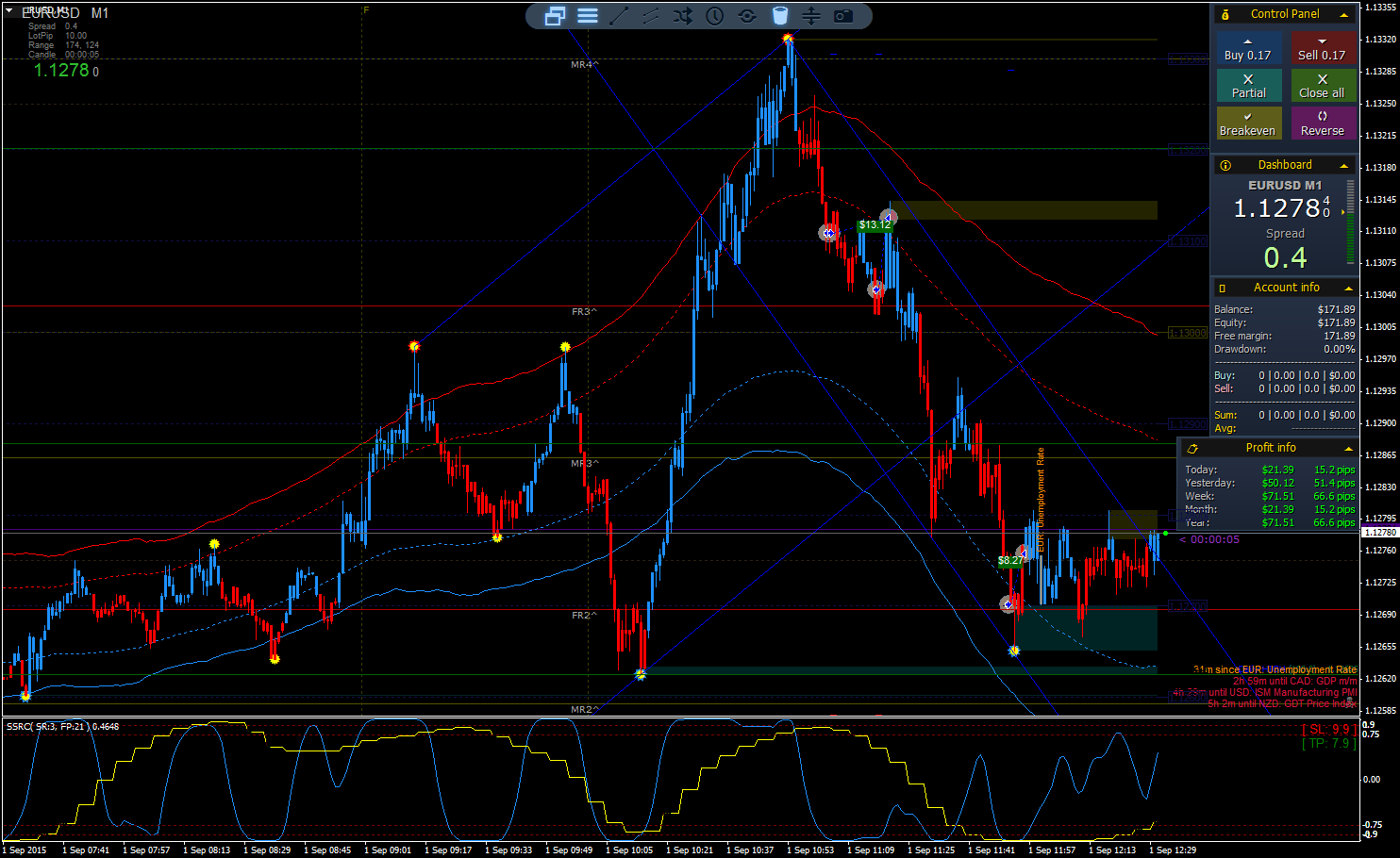Click the Drawdown 0.00% row
The height and width of the screenshot is (858, 1400).
[x=1284, y=349]
